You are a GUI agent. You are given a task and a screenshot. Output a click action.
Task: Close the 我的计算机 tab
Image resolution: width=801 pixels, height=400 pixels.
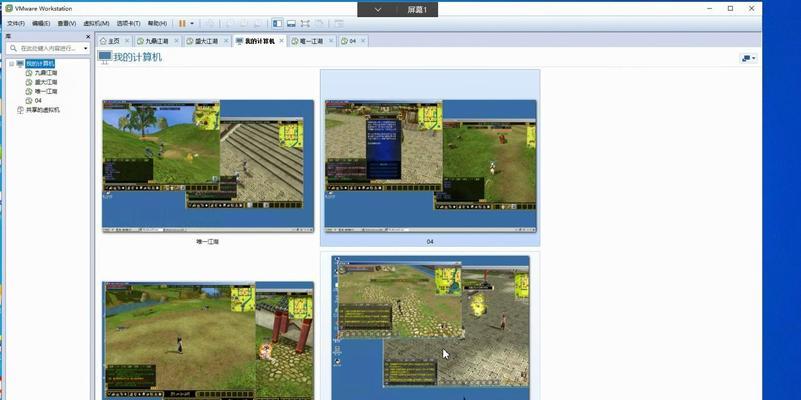(281, 41)
